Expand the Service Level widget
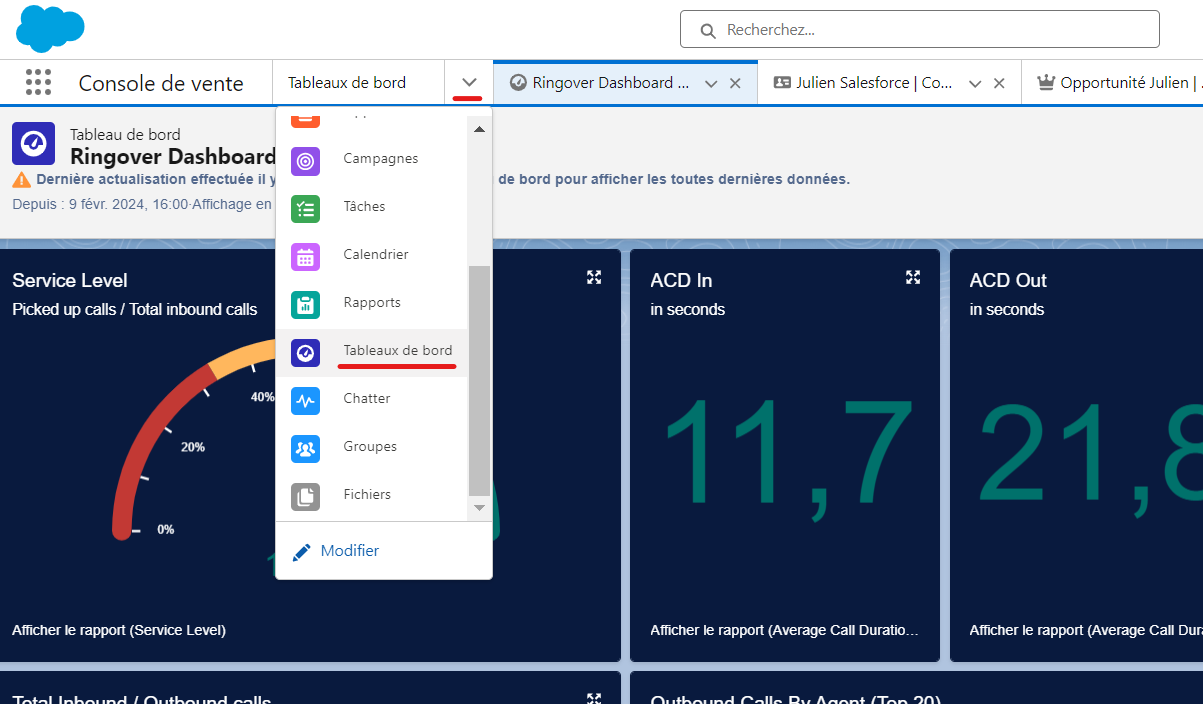 [x=594, y=278]
